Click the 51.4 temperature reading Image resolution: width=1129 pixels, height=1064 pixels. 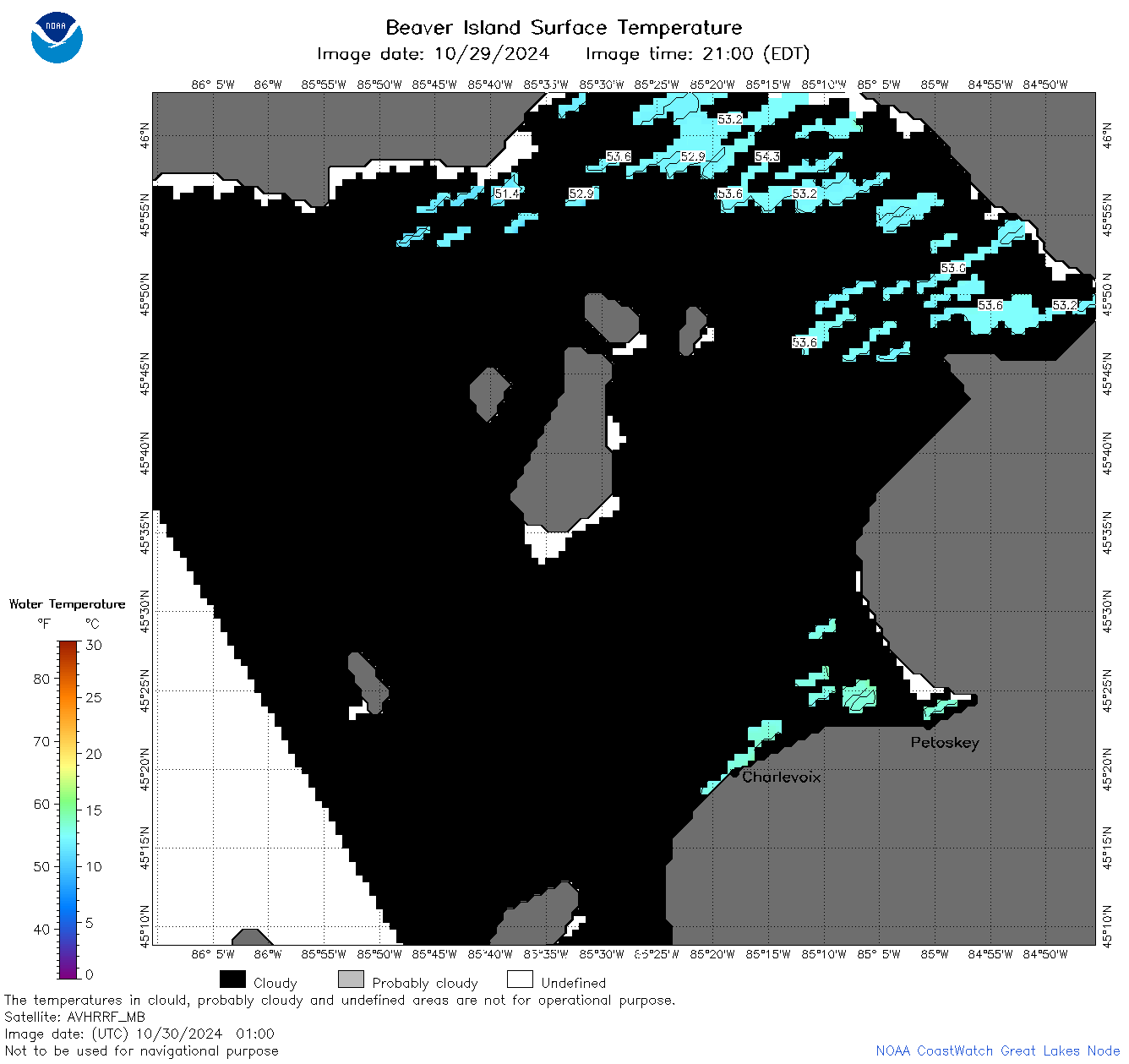507,194
